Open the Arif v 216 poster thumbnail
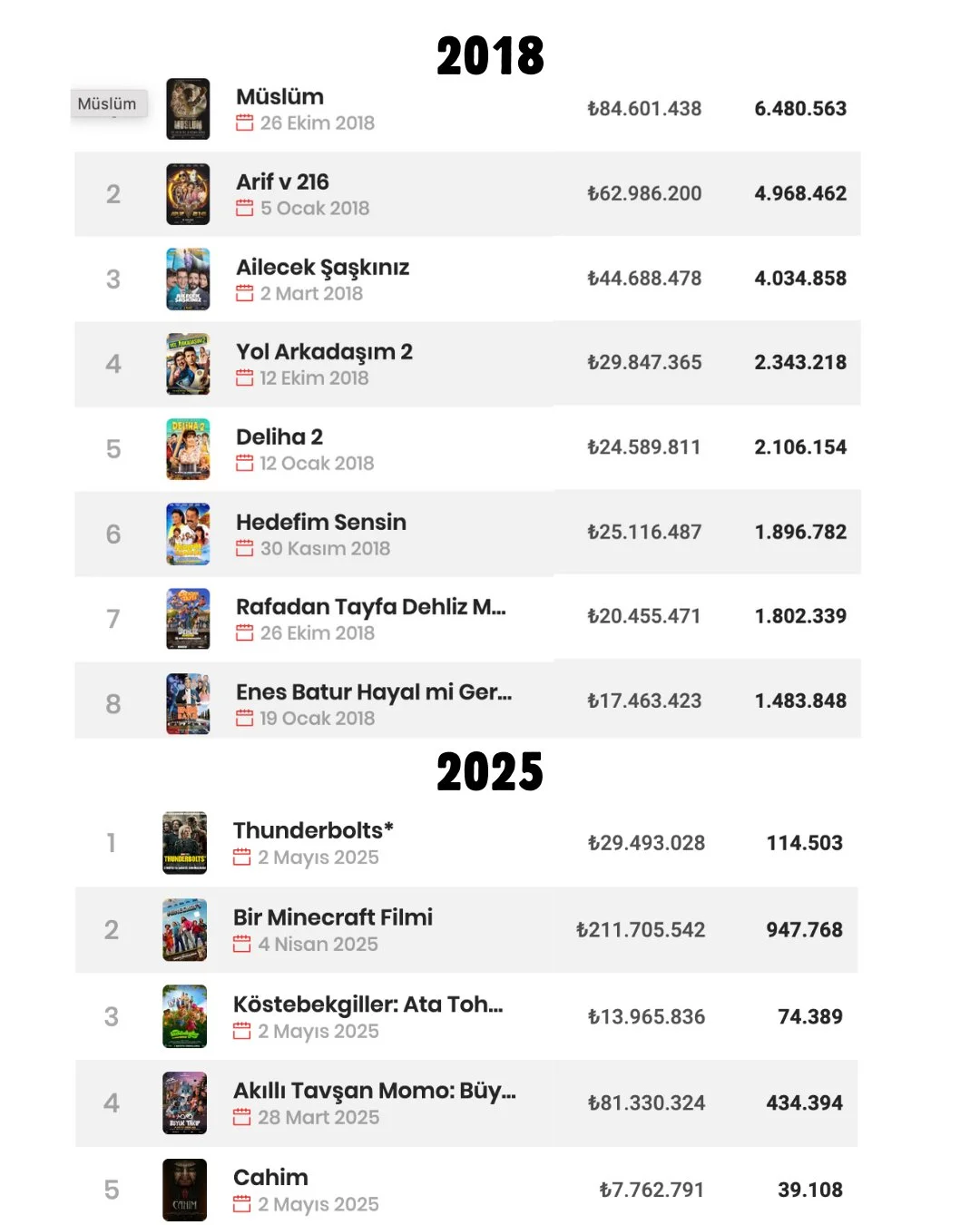Viewport: 980px width, 1225px height. point(188,194)
